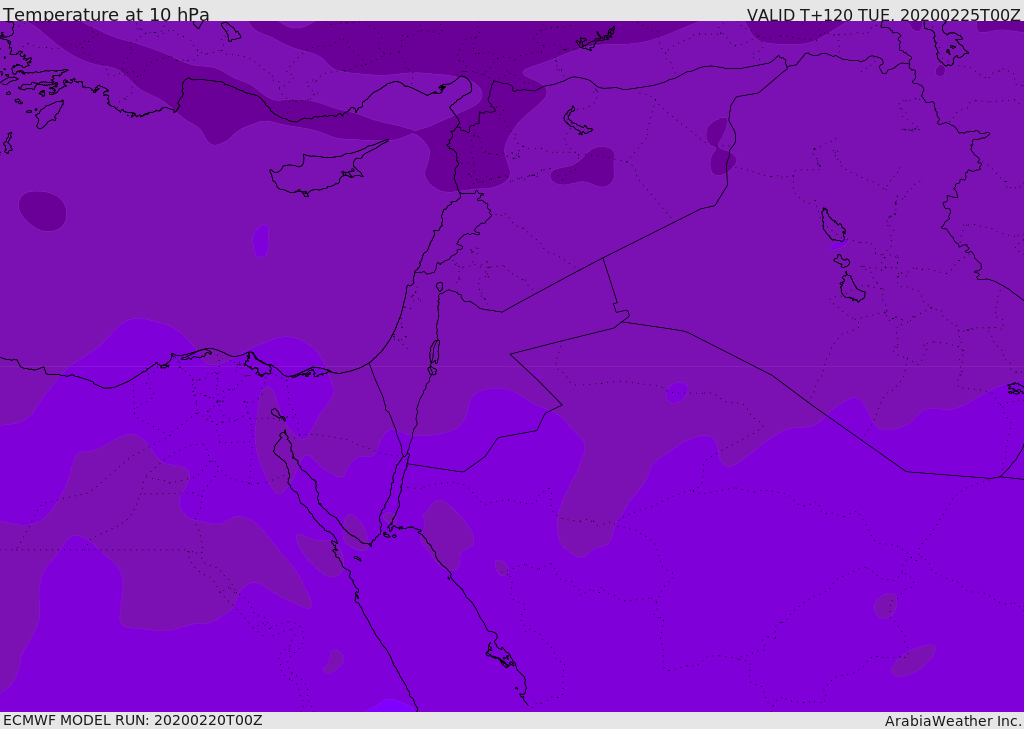Click the VALID T+120 timestamp text
Screen dimensions: 1024x729
point(883,15)
